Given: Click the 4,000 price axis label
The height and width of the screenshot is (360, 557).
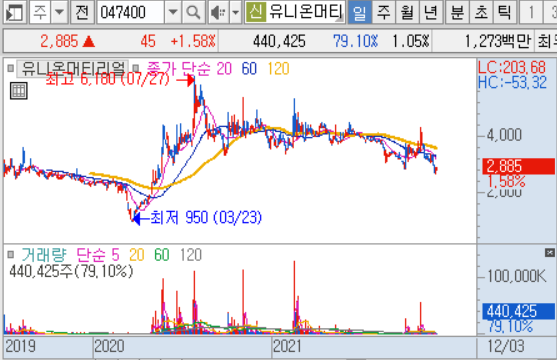Looking at the screenshot, I should click(x=504, y=135).
